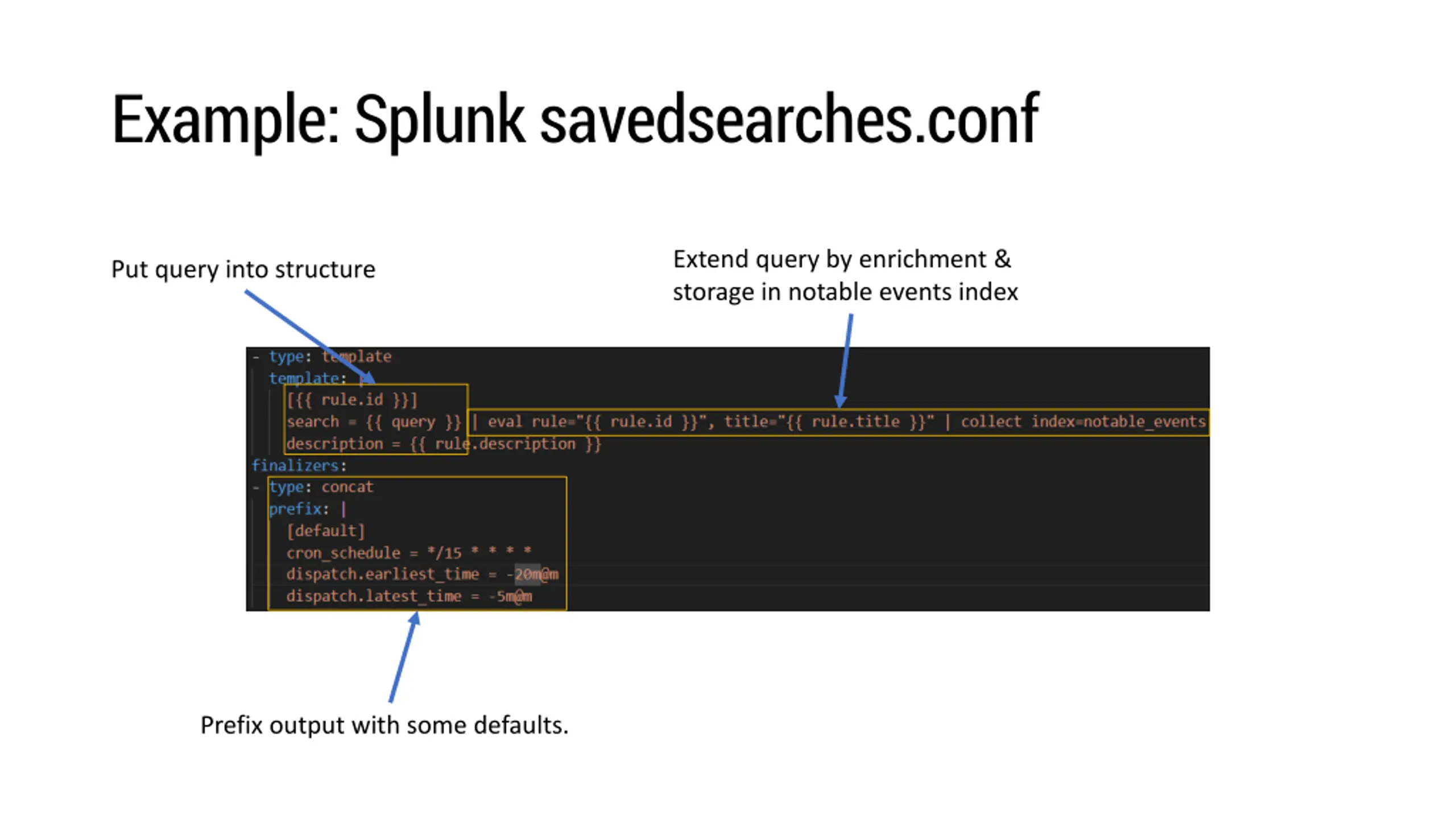Click the 'cron_schedule = */15 * * * *' line
The height and width of the screenshot is (819, 1456).
[x=409, y=553]
